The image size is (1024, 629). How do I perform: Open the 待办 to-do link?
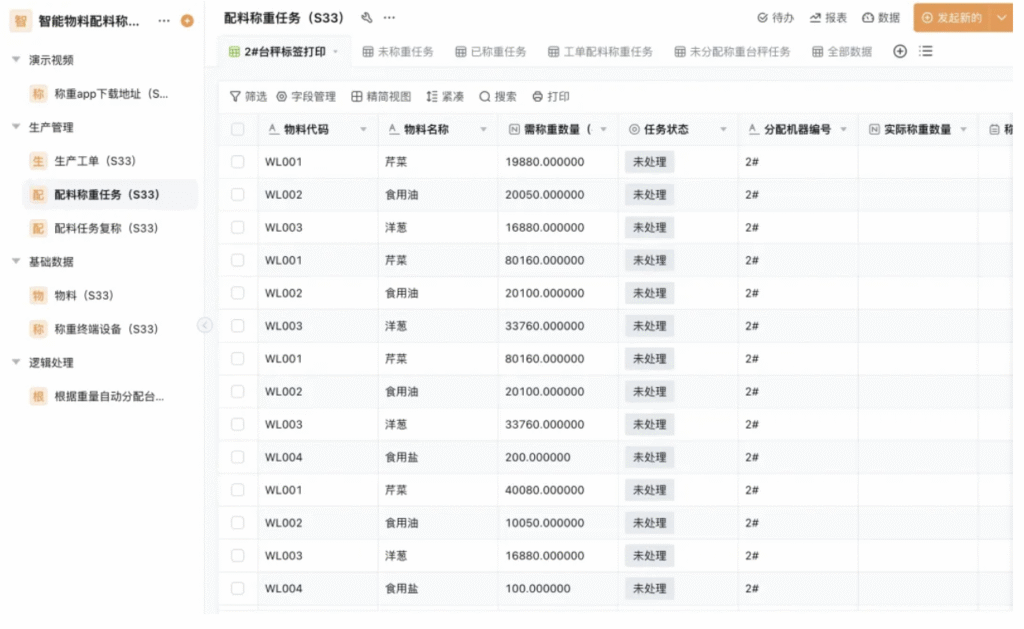coord(776,18)
